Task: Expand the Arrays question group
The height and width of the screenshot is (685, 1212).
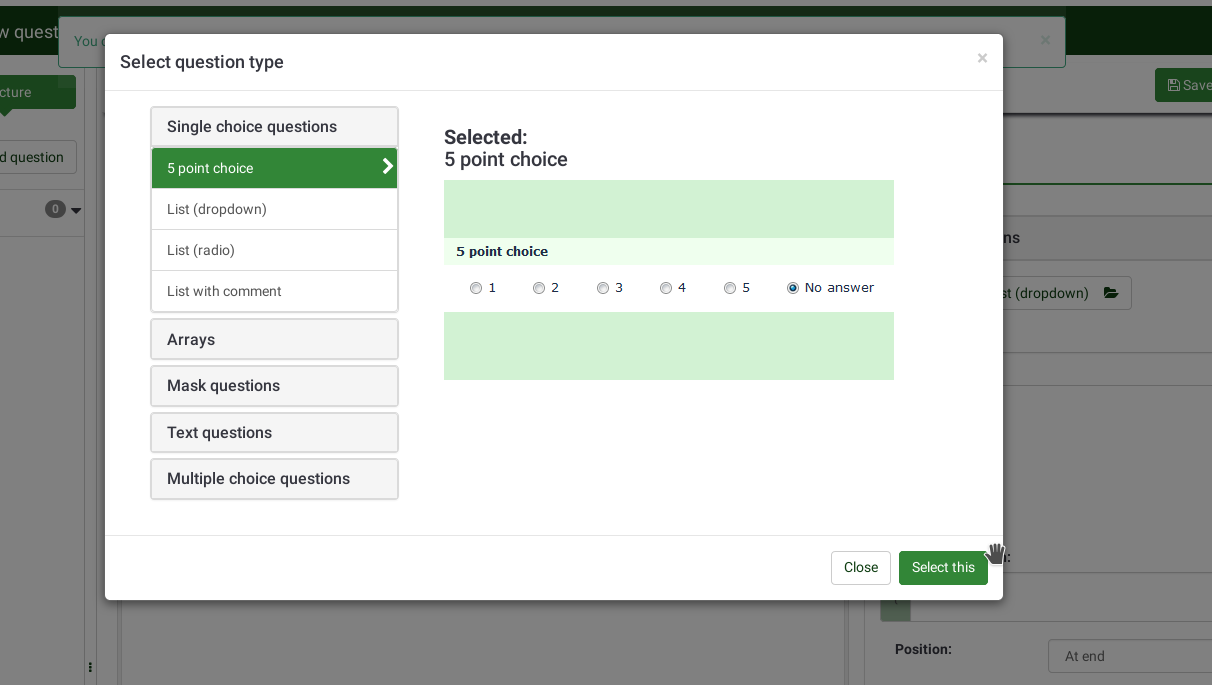Action: [274, 340]
